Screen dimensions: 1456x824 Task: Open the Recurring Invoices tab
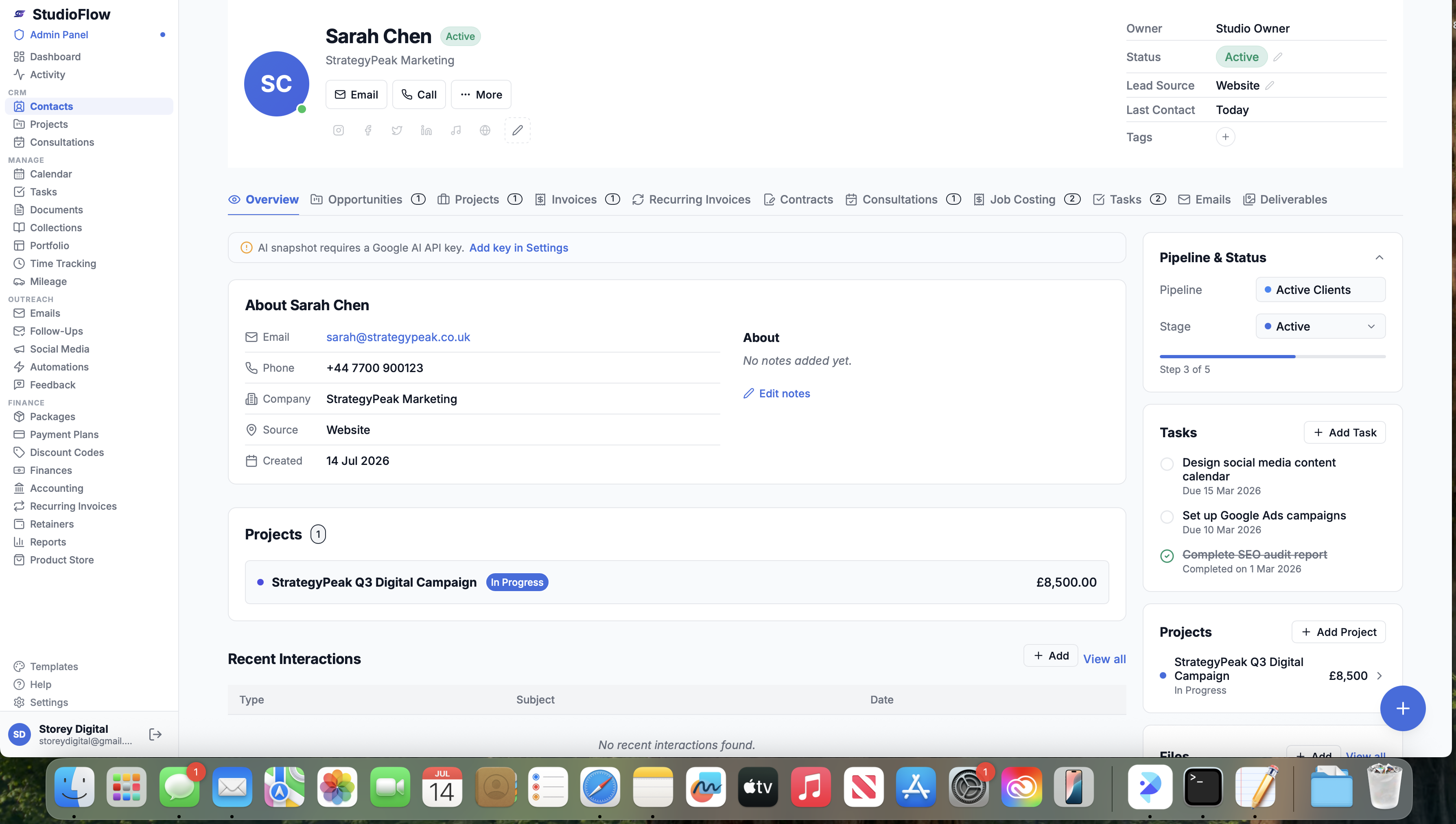(691, 199)
